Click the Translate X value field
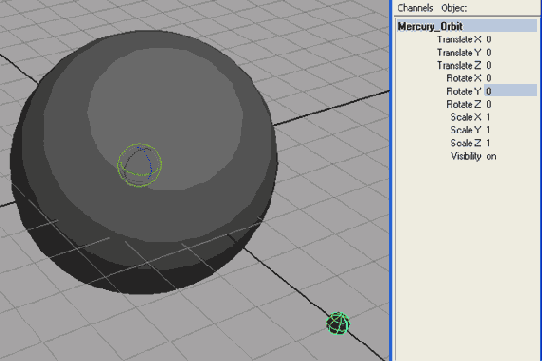 pos(511,39)
